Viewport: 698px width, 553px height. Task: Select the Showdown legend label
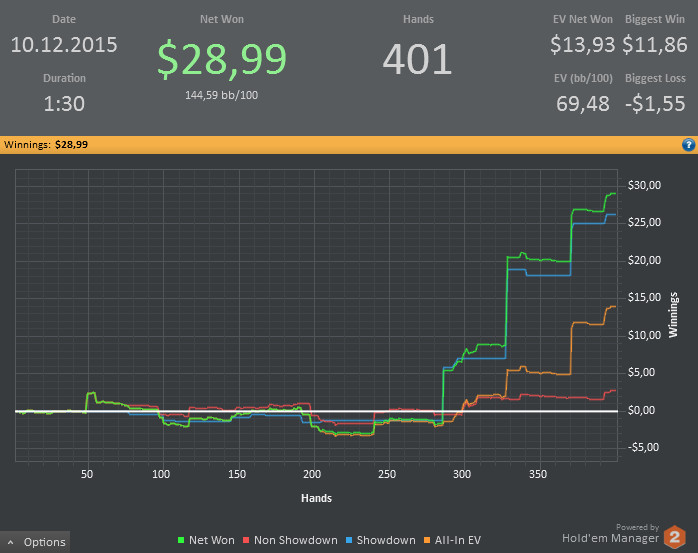click(386, 540)
